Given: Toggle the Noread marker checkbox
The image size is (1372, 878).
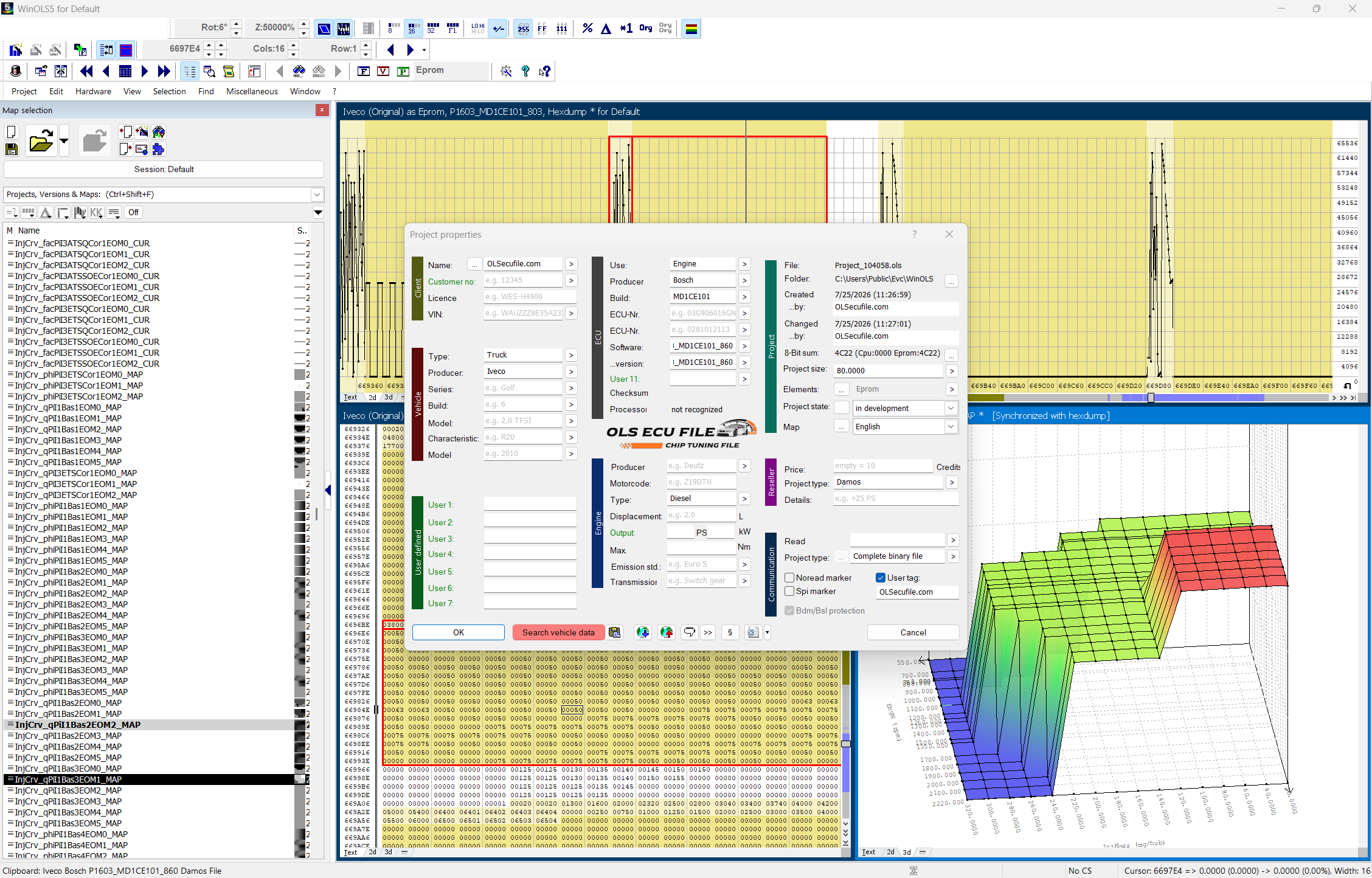Looking at the screenshot, I should tap(789, 578).
